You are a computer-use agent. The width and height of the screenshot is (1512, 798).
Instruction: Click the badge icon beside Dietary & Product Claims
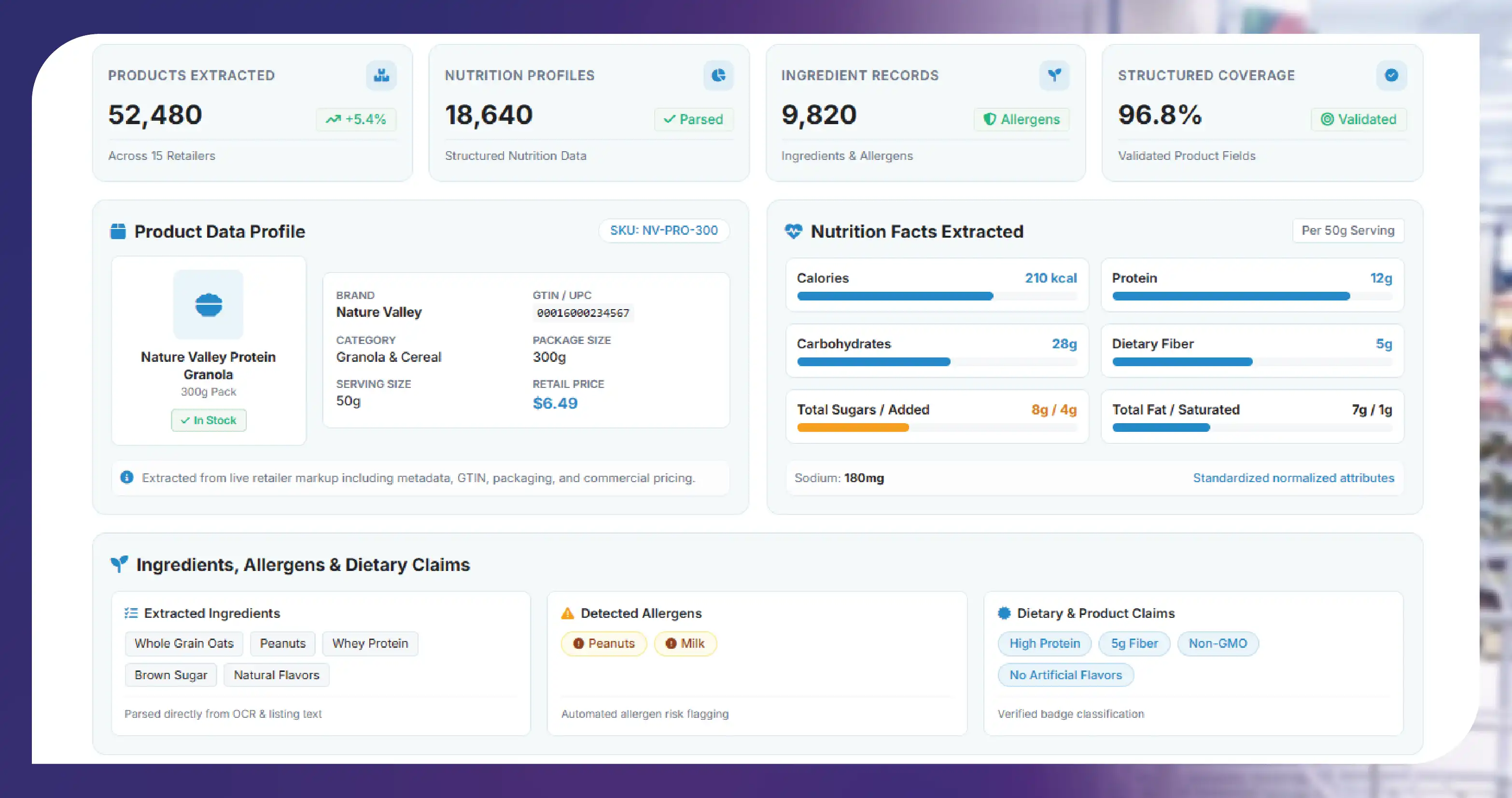(x=1004, y=613)
